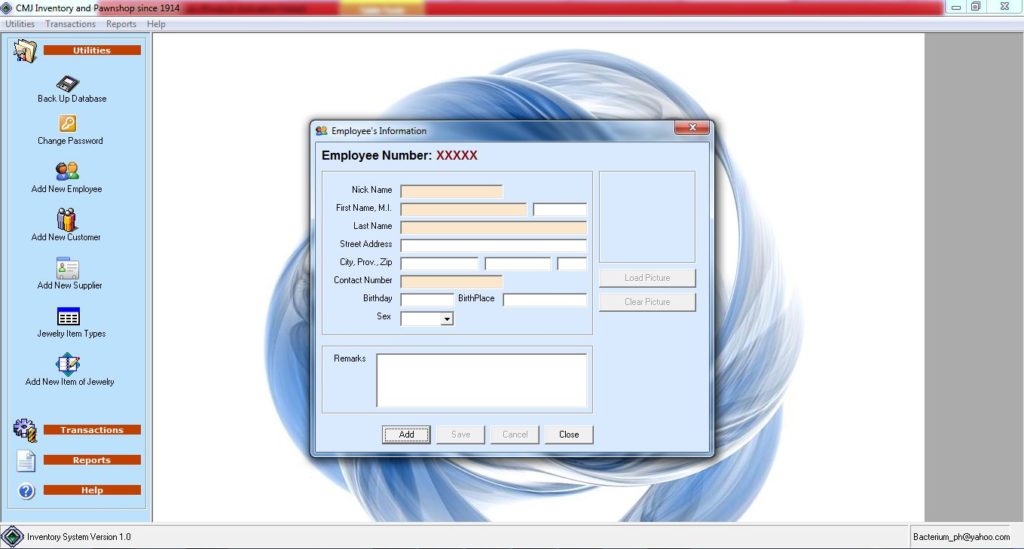The image size is (1024, 549).
Task: Click the Add button
Action: 406,434
